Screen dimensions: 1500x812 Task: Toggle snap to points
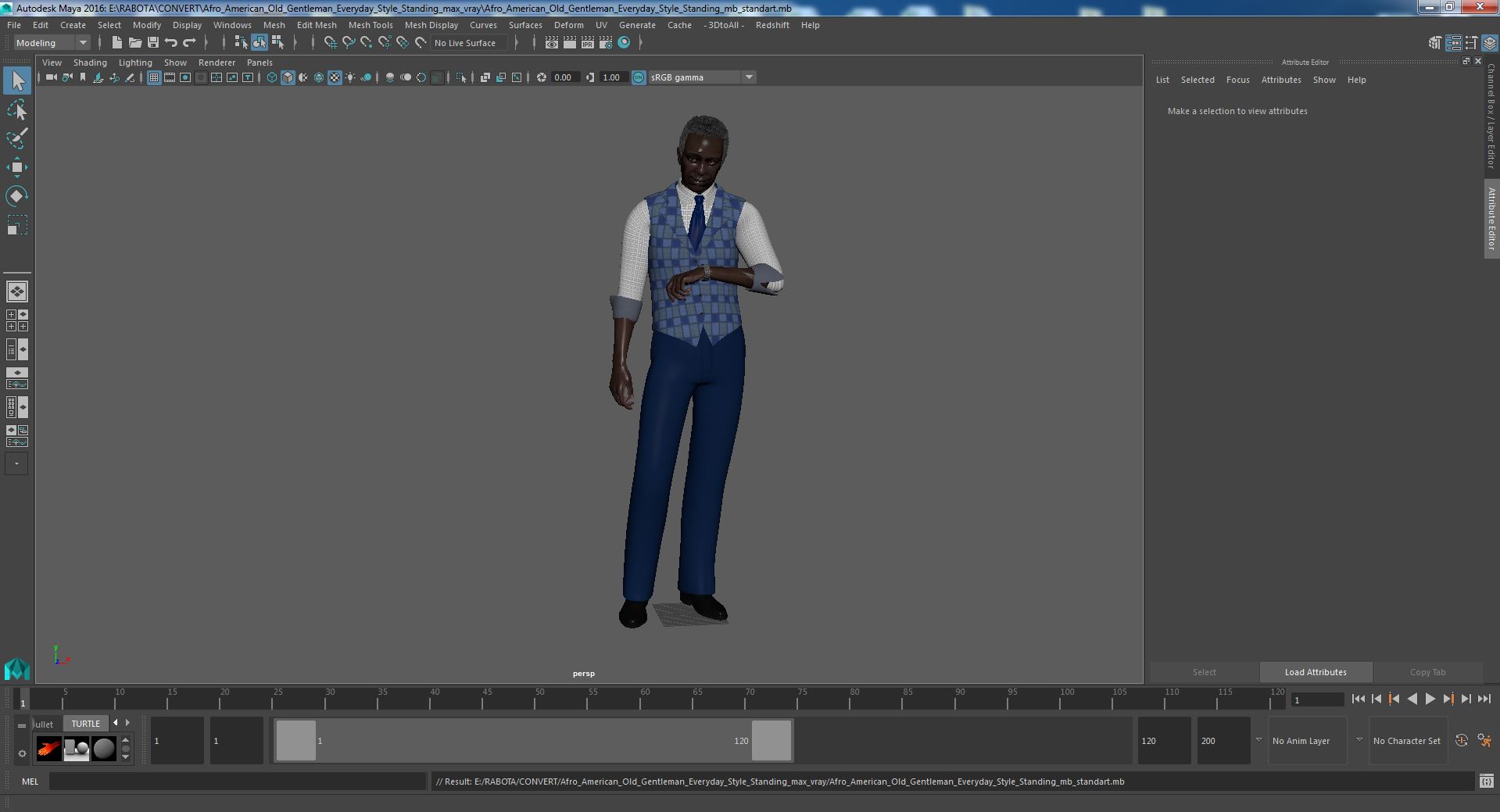(x=367, y=43)
